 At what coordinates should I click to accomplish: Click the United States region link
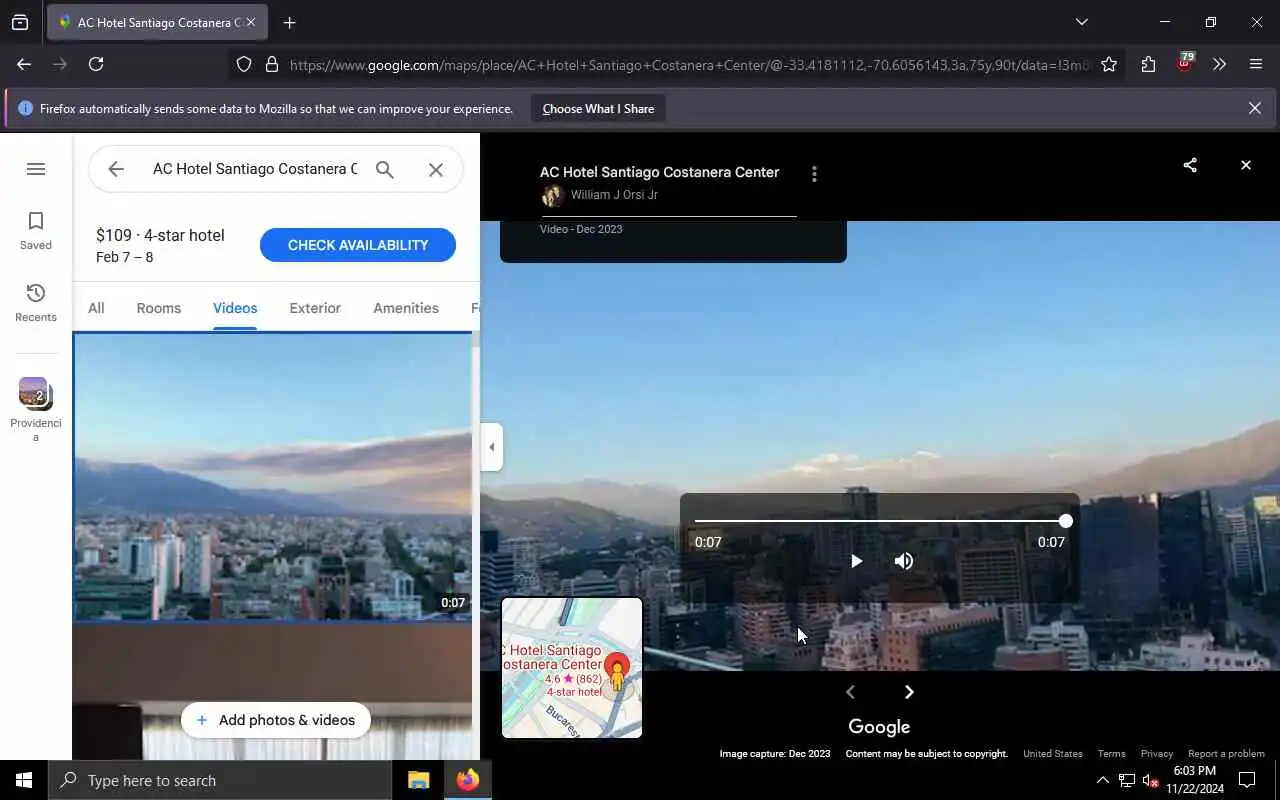[1053, 754]
